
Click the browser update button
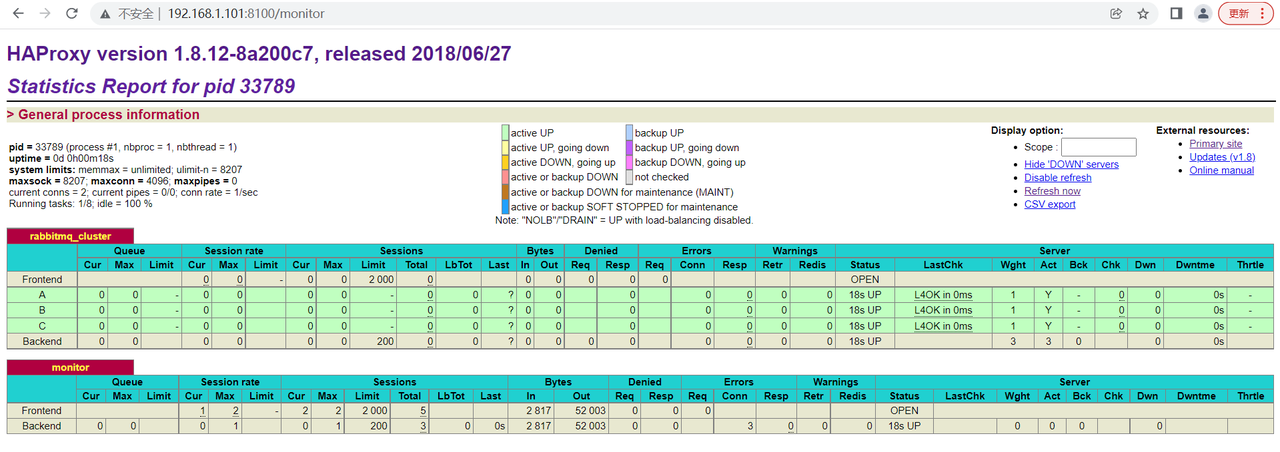coord(1245,14)
